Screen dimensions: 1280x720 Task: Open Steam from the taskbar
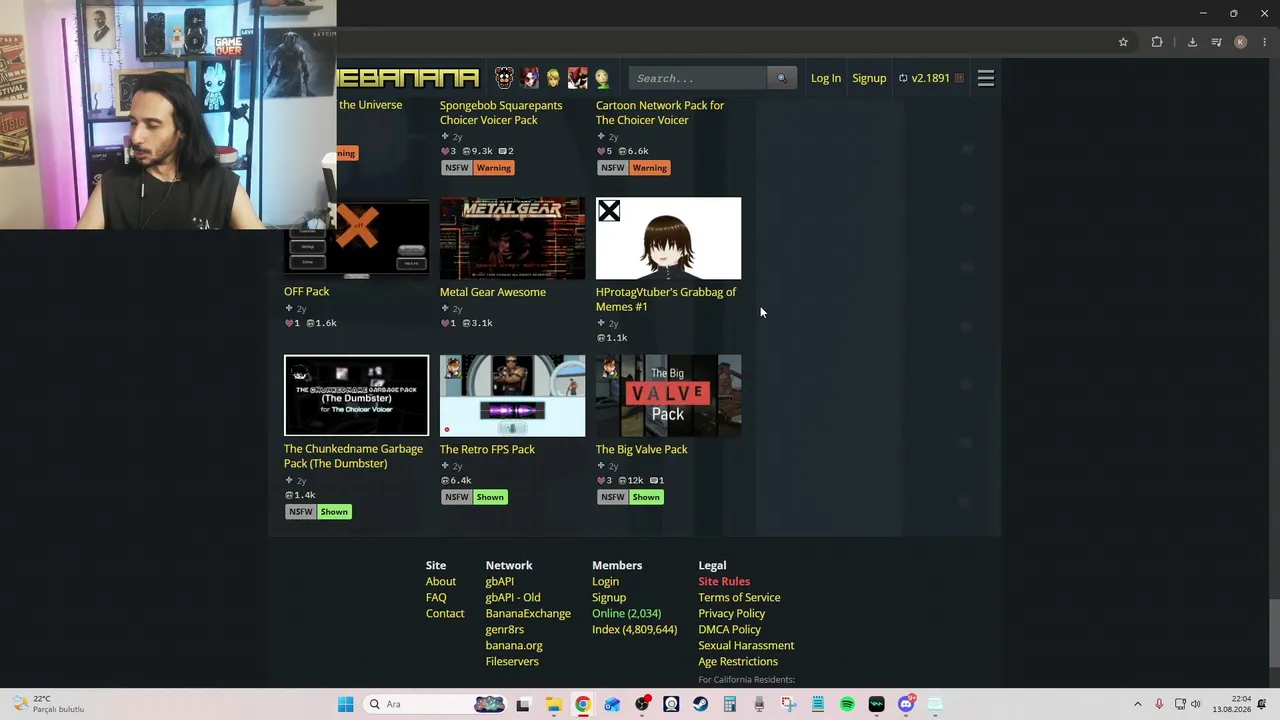click(x=700, y=704)
